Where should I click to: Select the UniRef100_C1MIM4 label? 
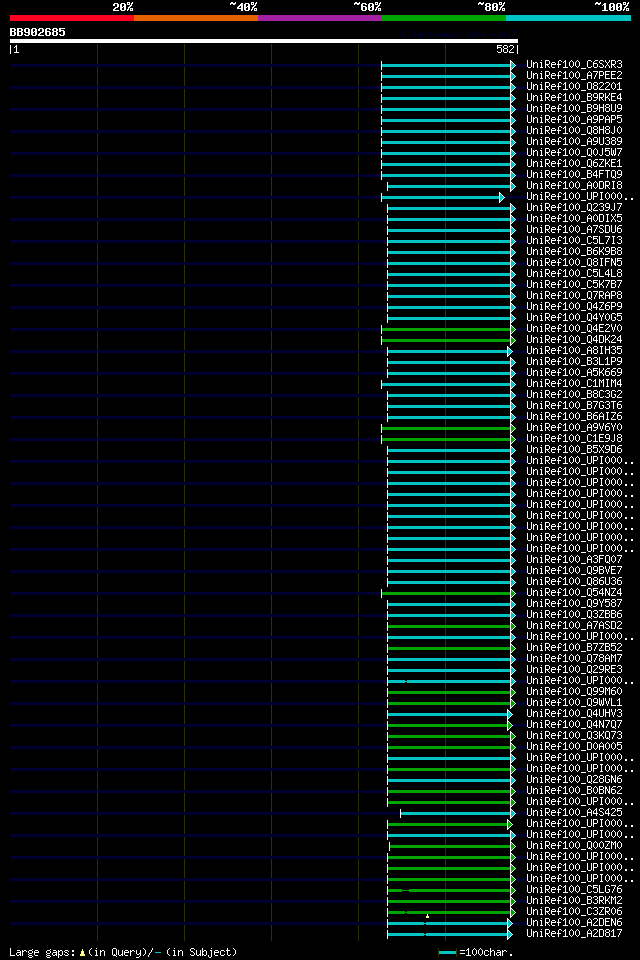[574, 384]
